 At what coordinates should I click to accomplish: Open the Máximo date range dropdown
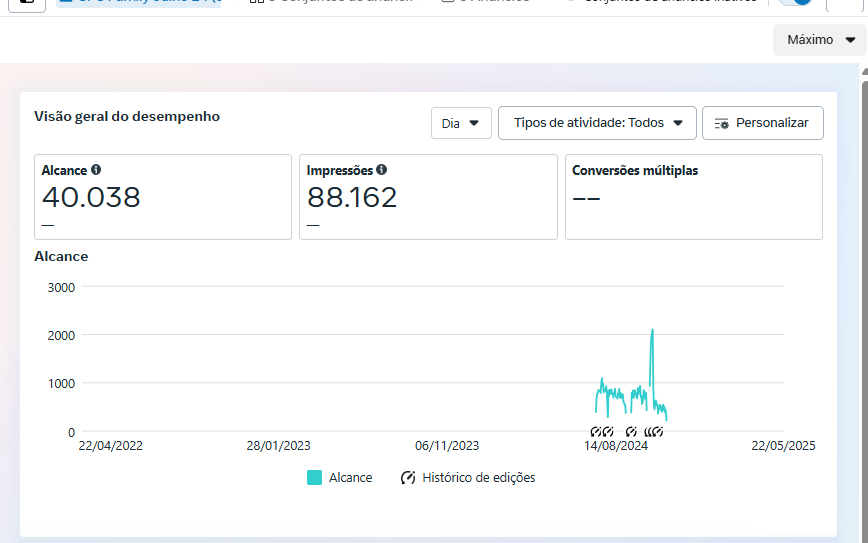click(x=820, y=40)
